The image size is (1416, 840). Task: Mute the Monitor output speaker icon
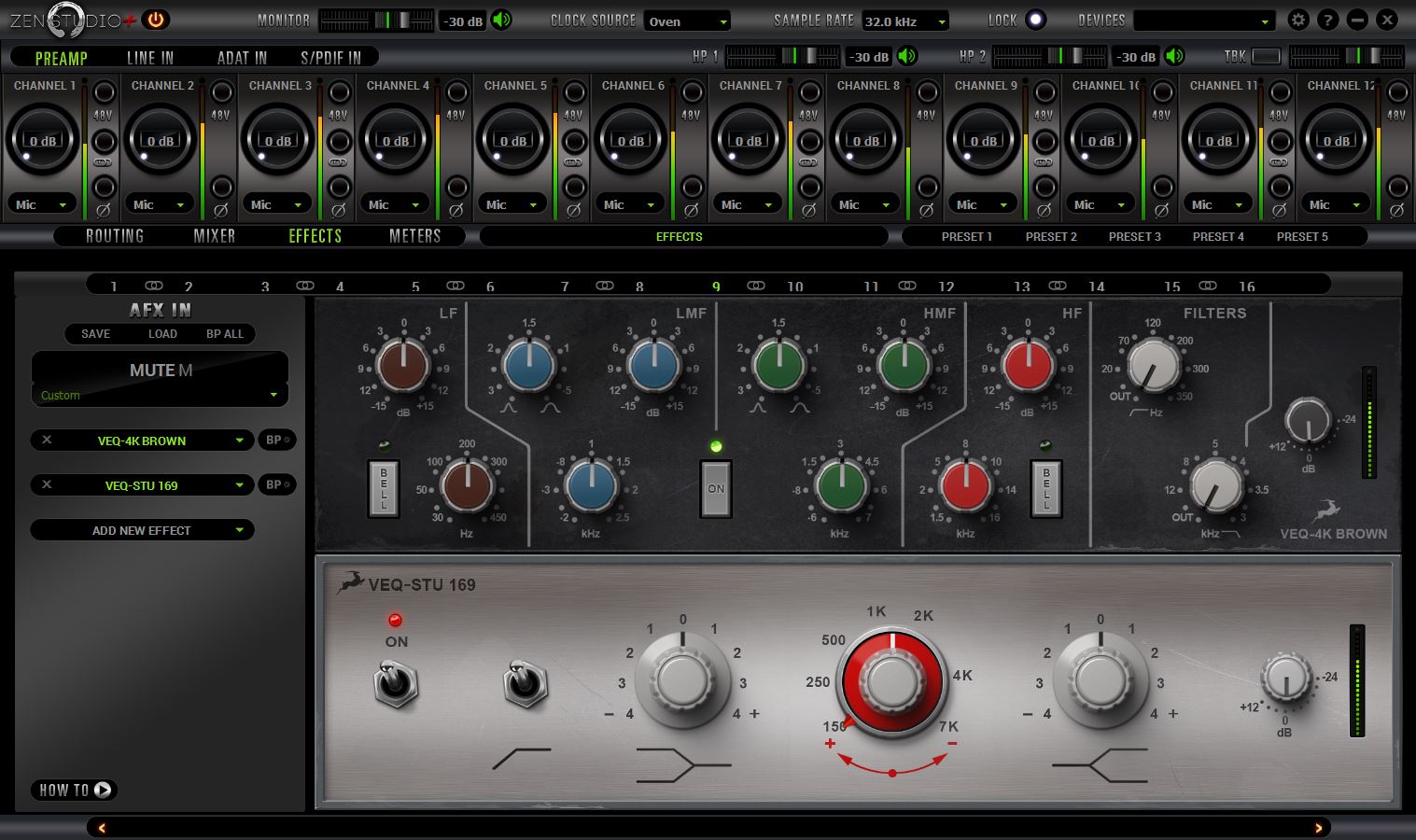[502, 20]
